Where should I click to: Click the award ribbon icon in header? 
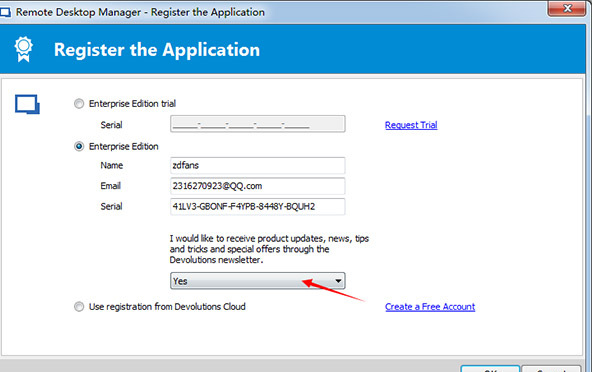[24, 49]
